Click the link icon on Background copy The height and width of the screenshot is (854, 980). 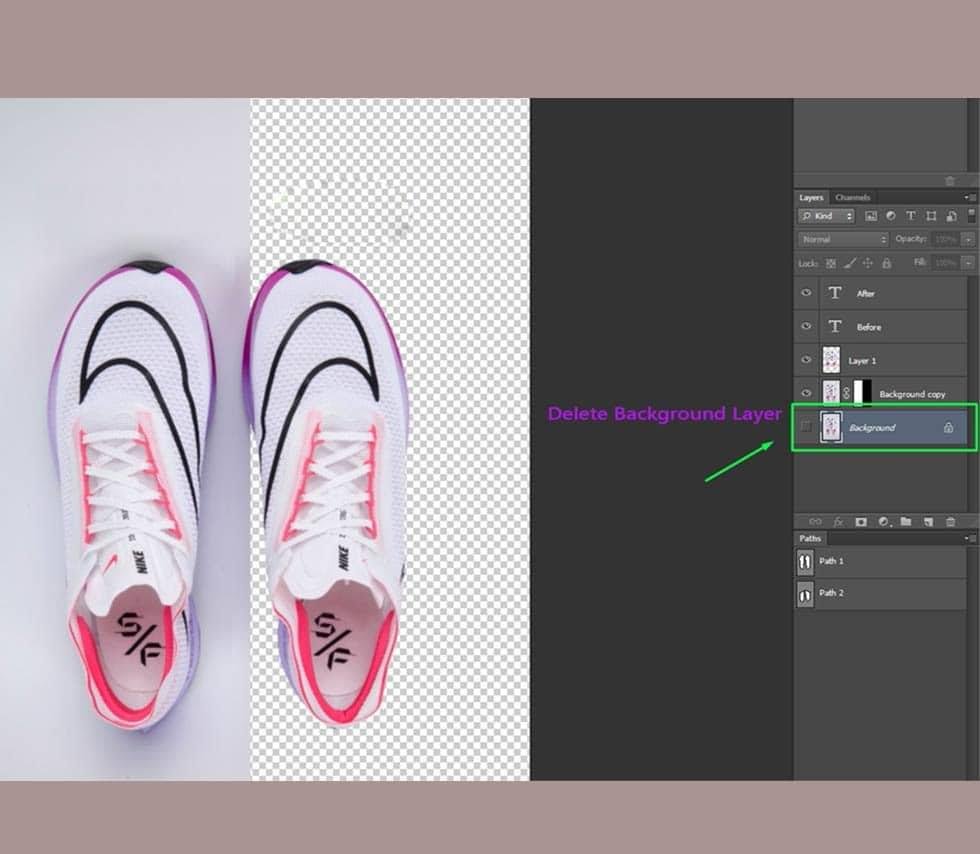(846, 393)
